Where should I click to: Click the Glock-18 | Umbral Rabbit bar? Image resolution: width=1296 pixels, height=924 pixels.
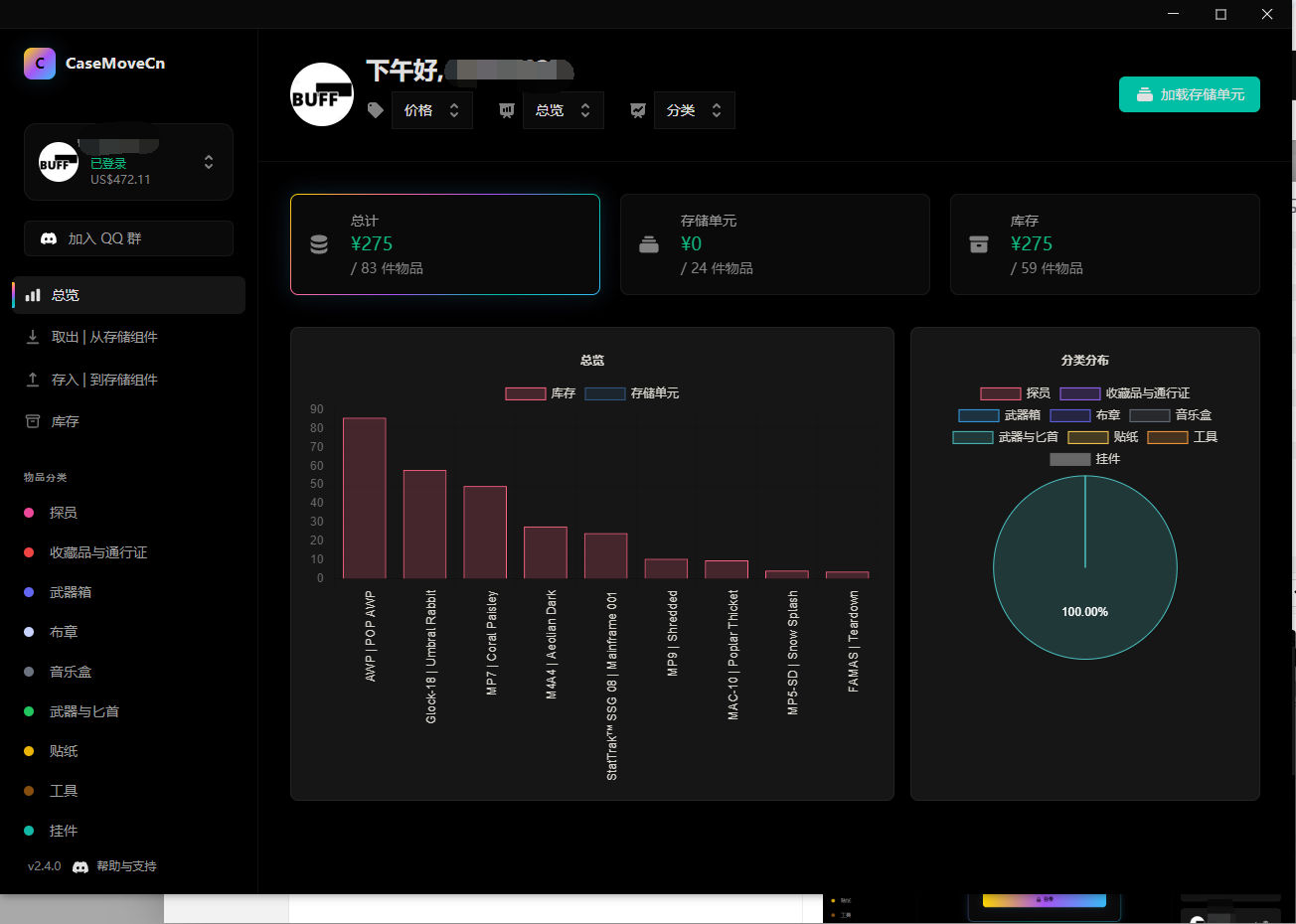coord(424,525)
